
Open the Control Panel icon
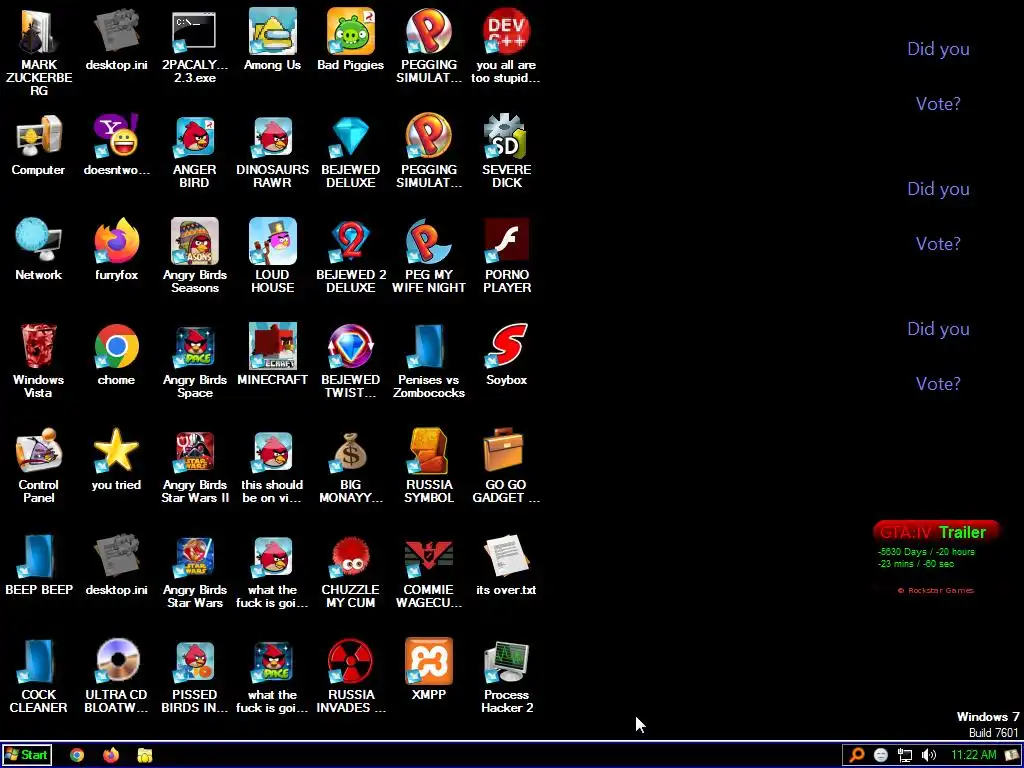(39, 452)
